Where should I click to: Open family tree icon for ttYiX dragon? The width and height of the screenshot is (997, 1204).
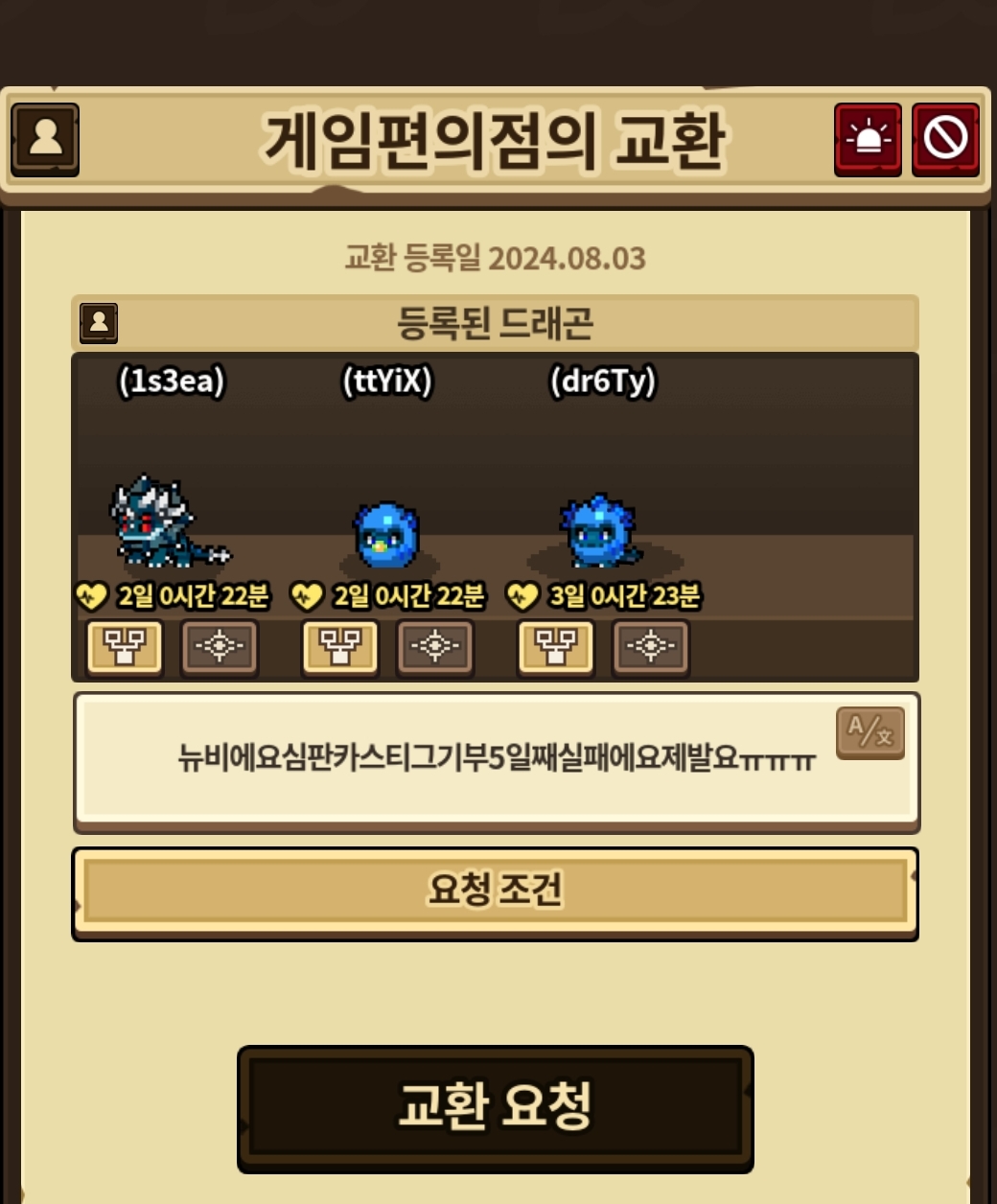[x=340, y=647]
